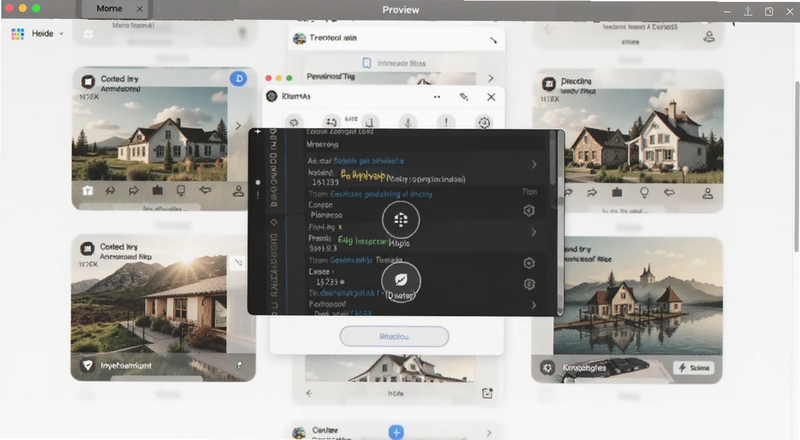
Task: Open the gear icon at left of KtumAs toolbar
Action: pyautogui.click(x=294, y=123)
